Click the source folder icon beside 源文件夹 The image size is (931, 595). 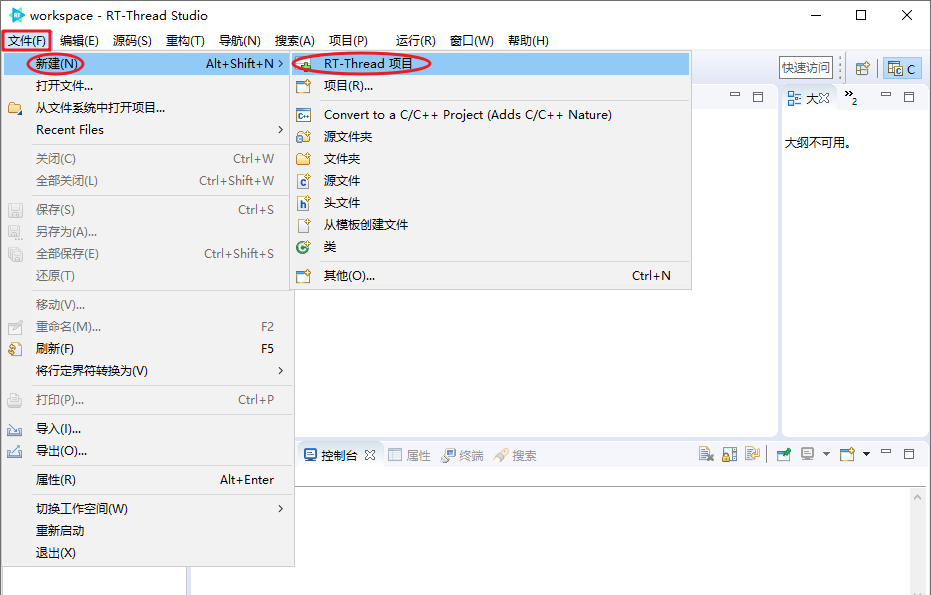[x=304, y=137]
